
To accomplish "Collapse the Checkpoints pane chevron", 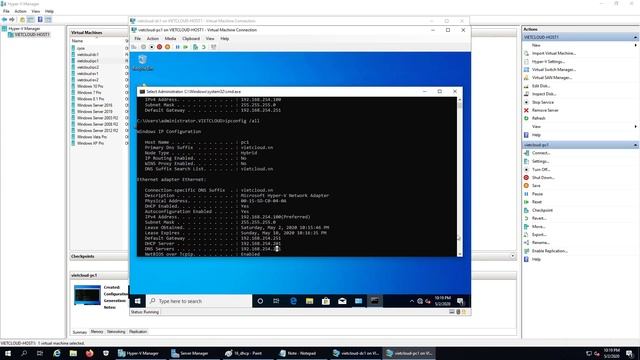I will [x=513, y=256].
